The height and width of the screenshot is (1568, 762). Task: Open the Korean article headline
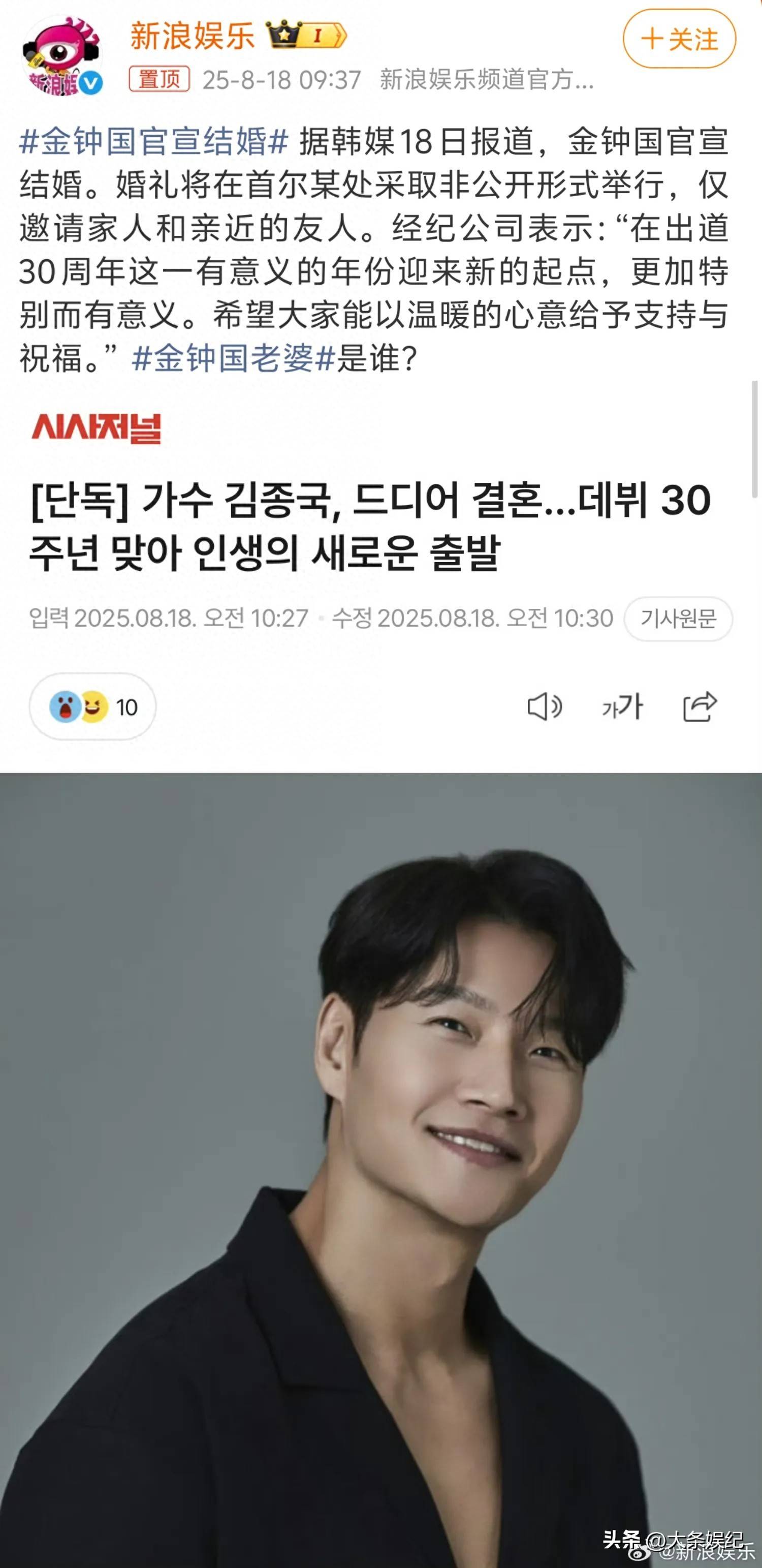point(370,526)
